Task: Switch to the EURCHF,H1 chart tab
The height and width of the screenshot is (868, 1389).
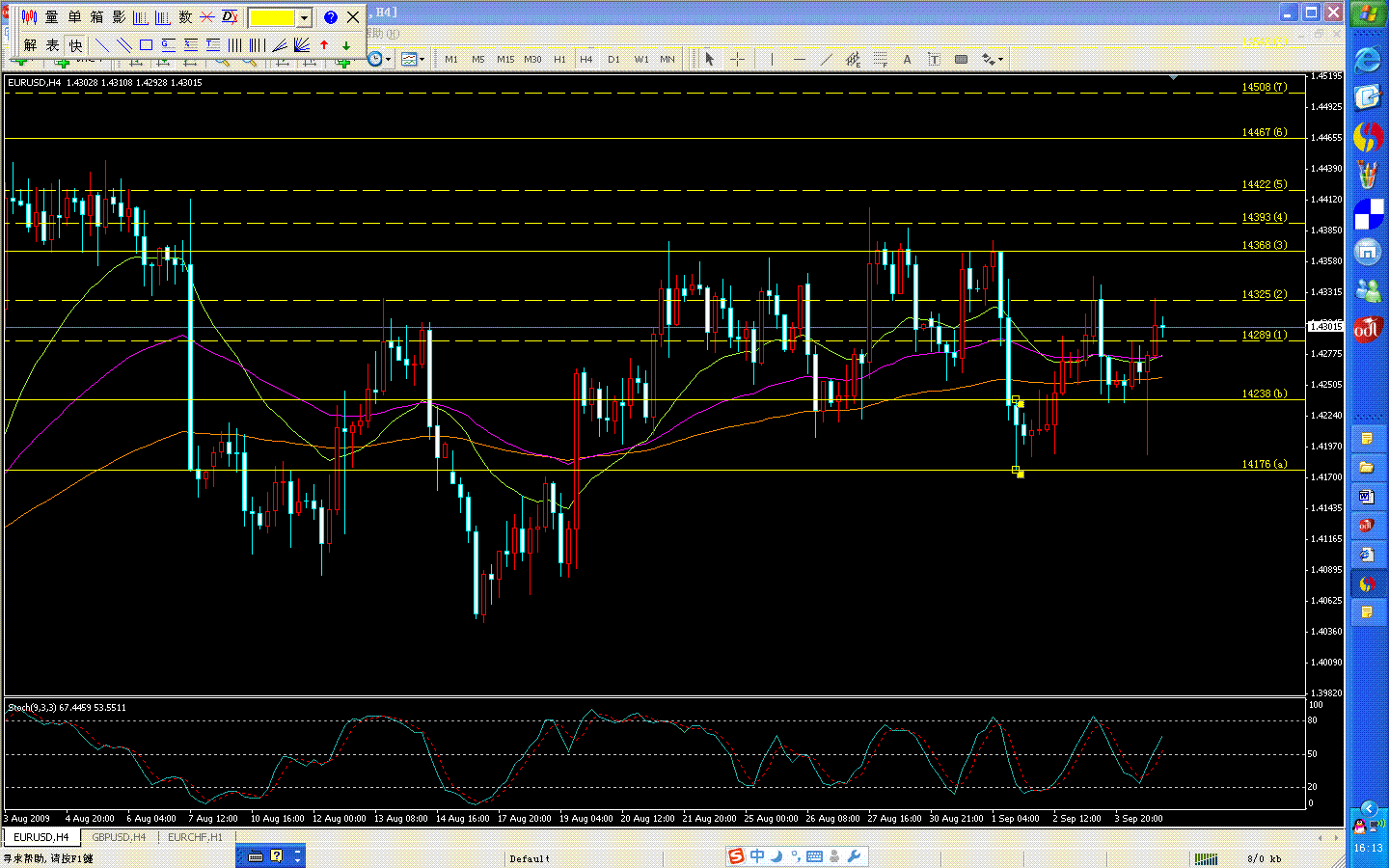Action: point(195,837)
